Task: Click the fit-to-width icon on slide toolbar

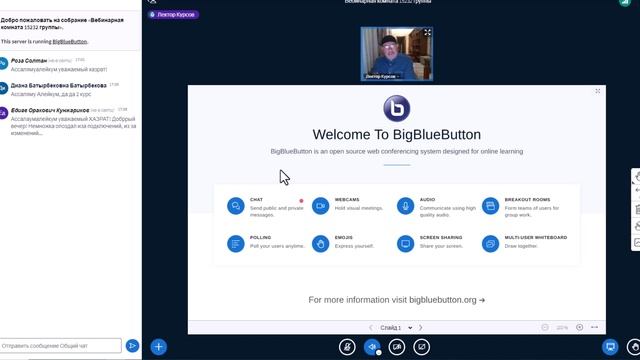Action: (x=594, y=327)
